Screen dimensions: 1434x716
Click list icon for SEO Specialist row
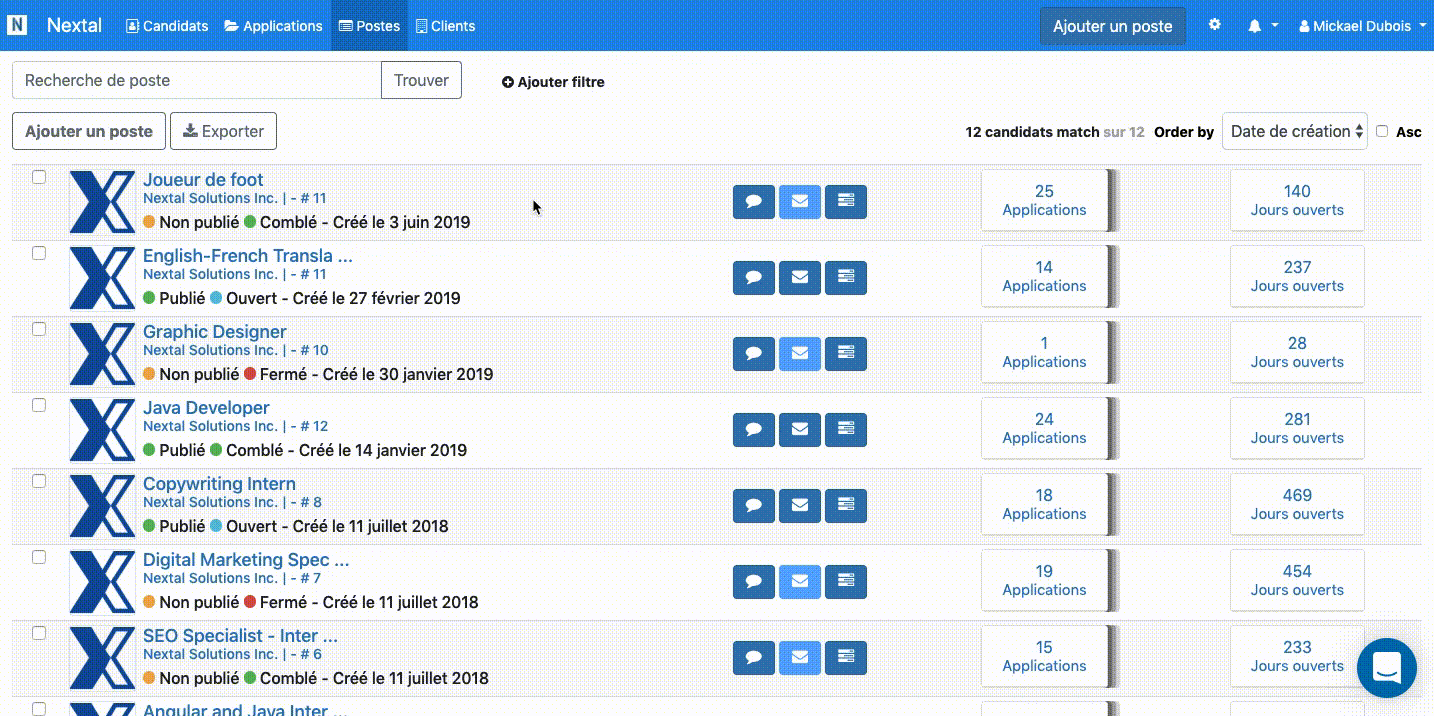(x=846, y=658)
